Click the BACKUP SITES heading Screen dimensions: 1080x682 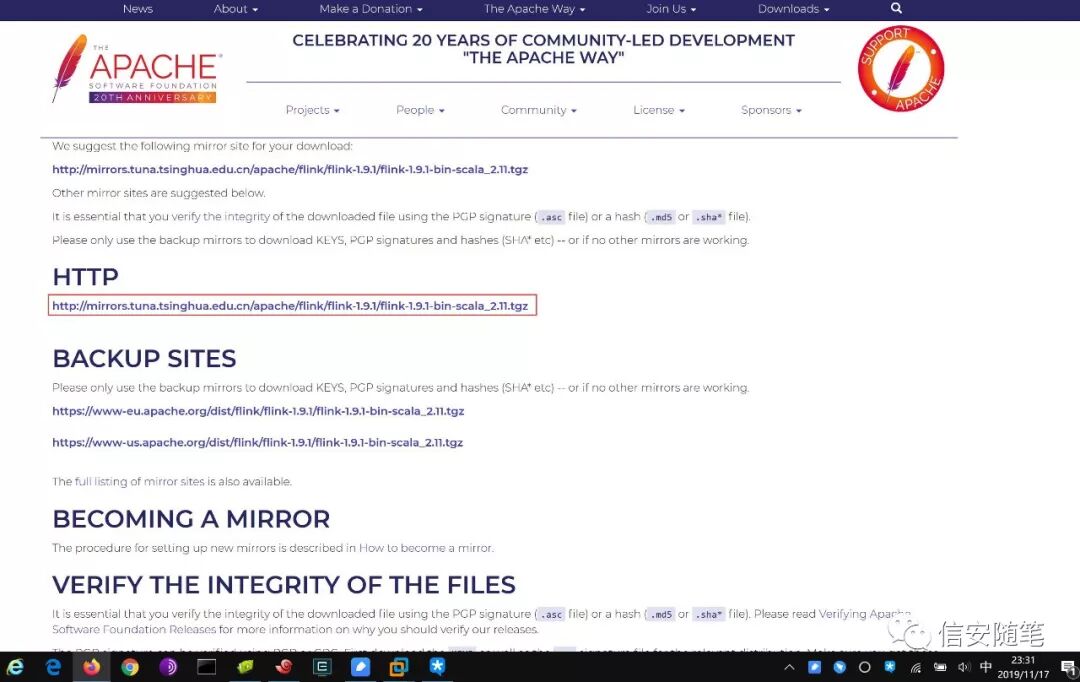[x=144, y=359]
